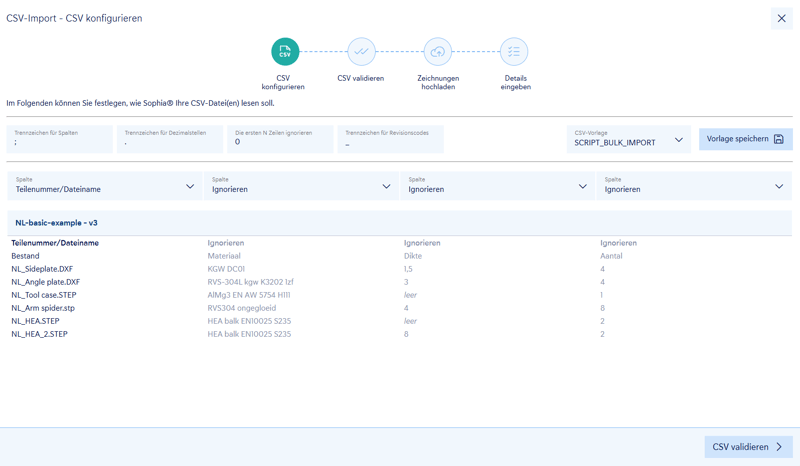This screenshot has height=466, width=800.
Task: Click the CSV validieren checkmark step icon
Action: [x=361, y=52]
